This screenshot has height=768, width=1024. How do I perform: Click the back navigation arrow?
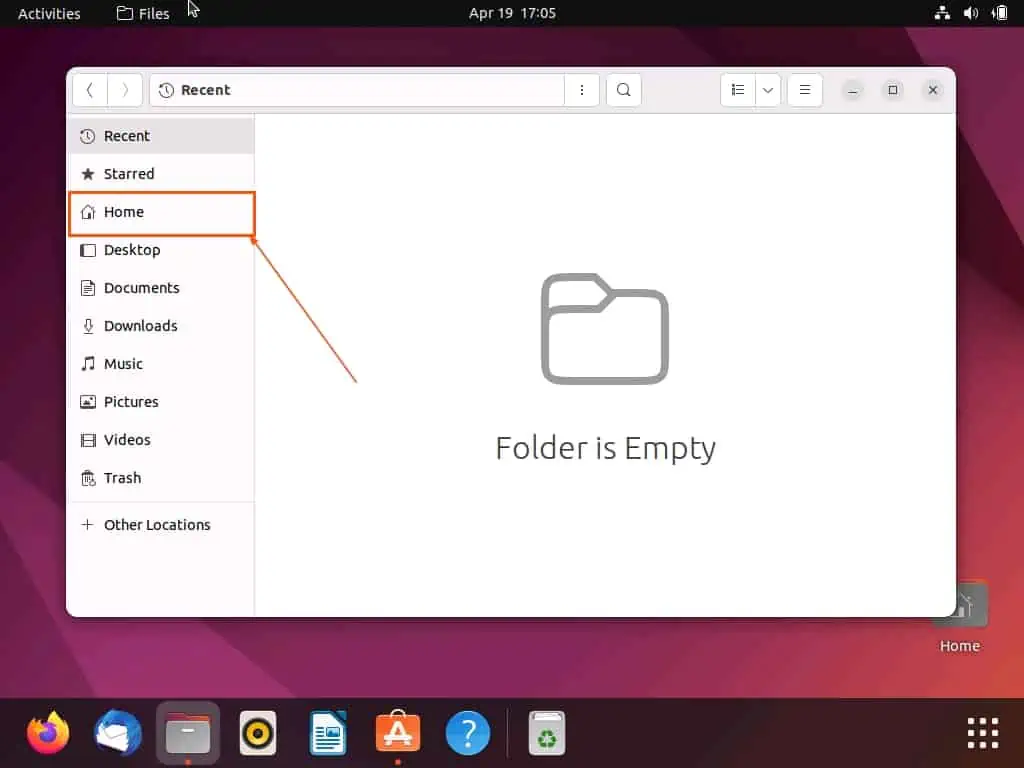tap(89, 89)
